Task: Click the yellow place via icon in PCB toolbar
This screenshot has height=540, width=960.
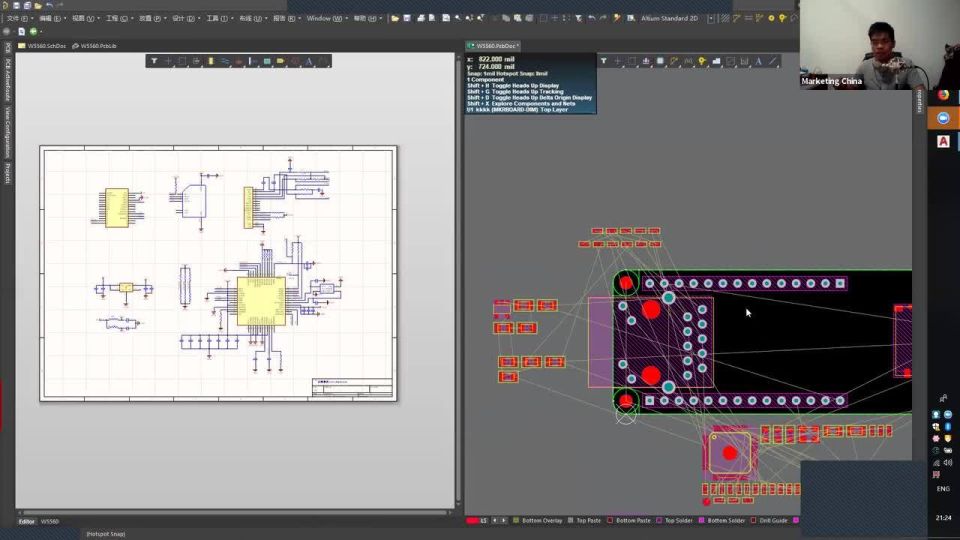Action: pos(702,61)
